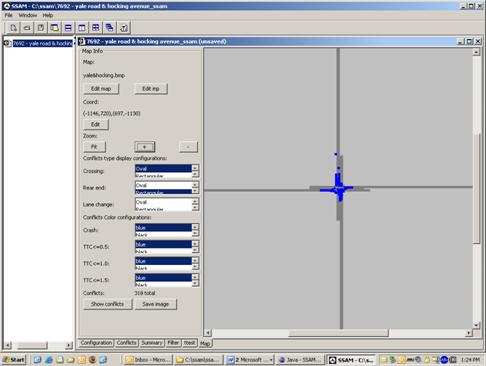The height and width of the screenshot is (366, 486).
Task: Click the map scroll-up arrow
Action: 477,52
